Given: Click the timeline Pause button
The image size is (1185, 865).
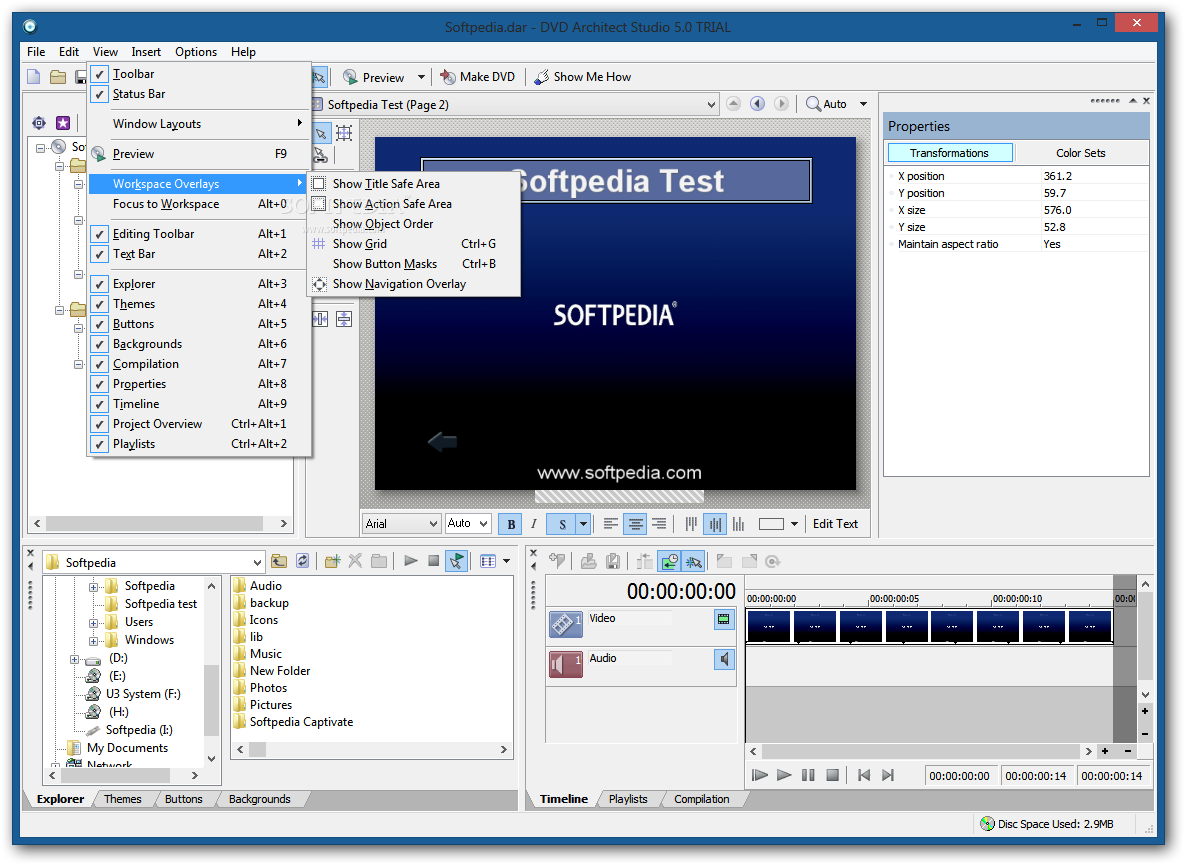Looking at the screenshot, I should [808, 775].
